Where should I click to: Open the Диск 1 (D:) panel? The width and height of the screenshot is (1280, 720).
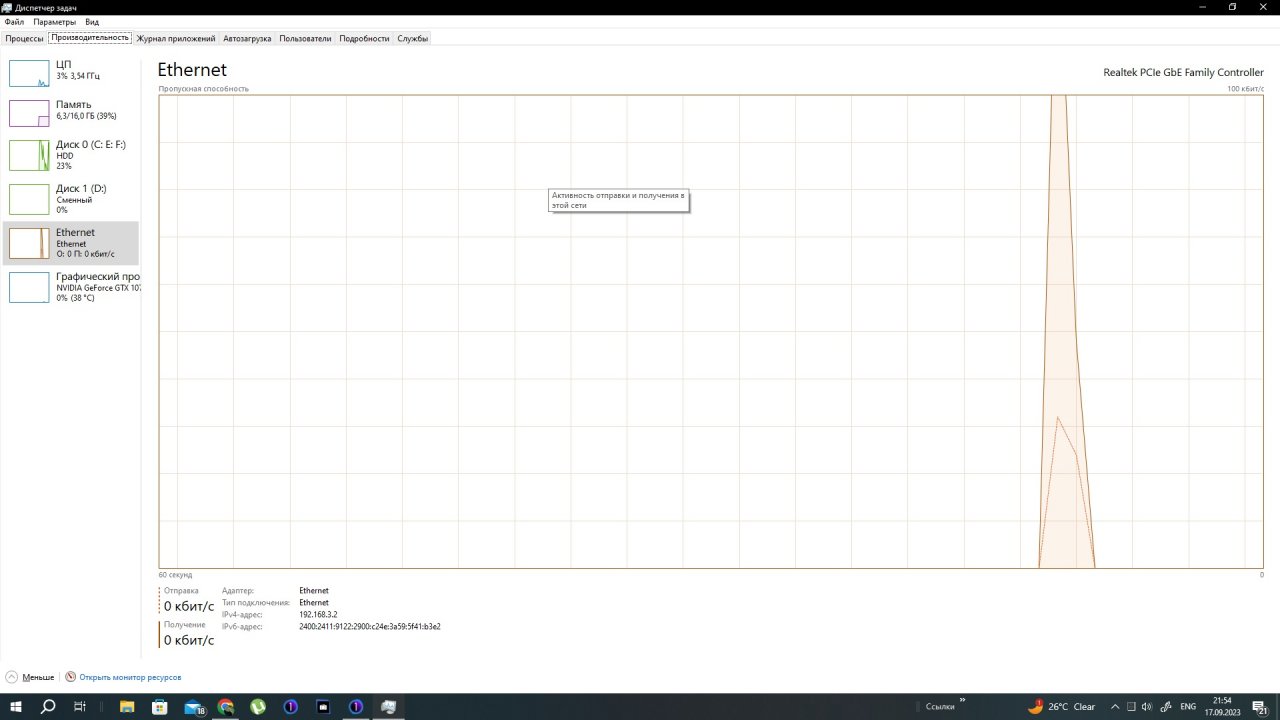[x=71, y=199]
